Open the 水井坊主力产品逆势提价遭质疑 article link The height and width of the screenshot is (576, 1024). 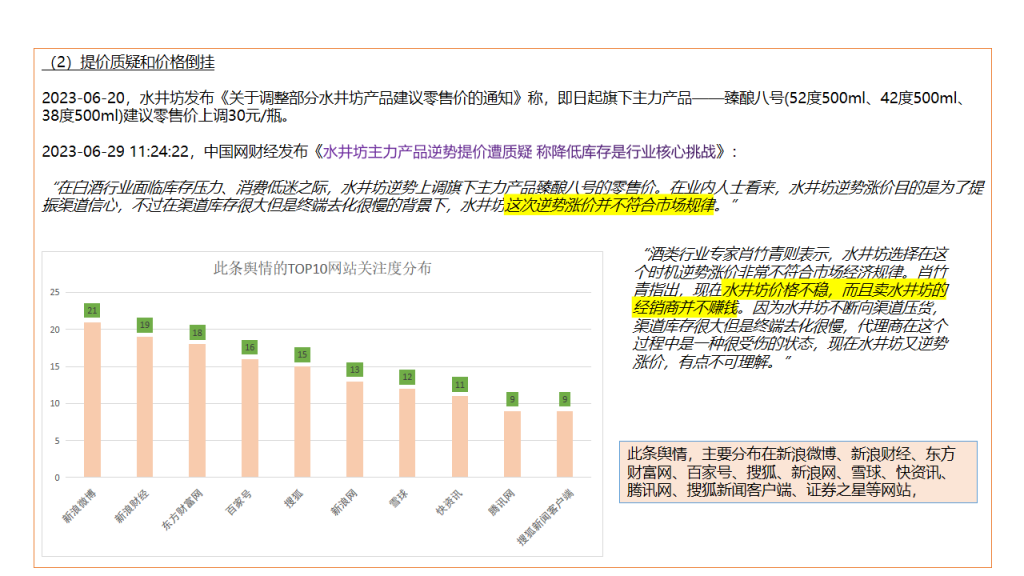pos(522,152)
